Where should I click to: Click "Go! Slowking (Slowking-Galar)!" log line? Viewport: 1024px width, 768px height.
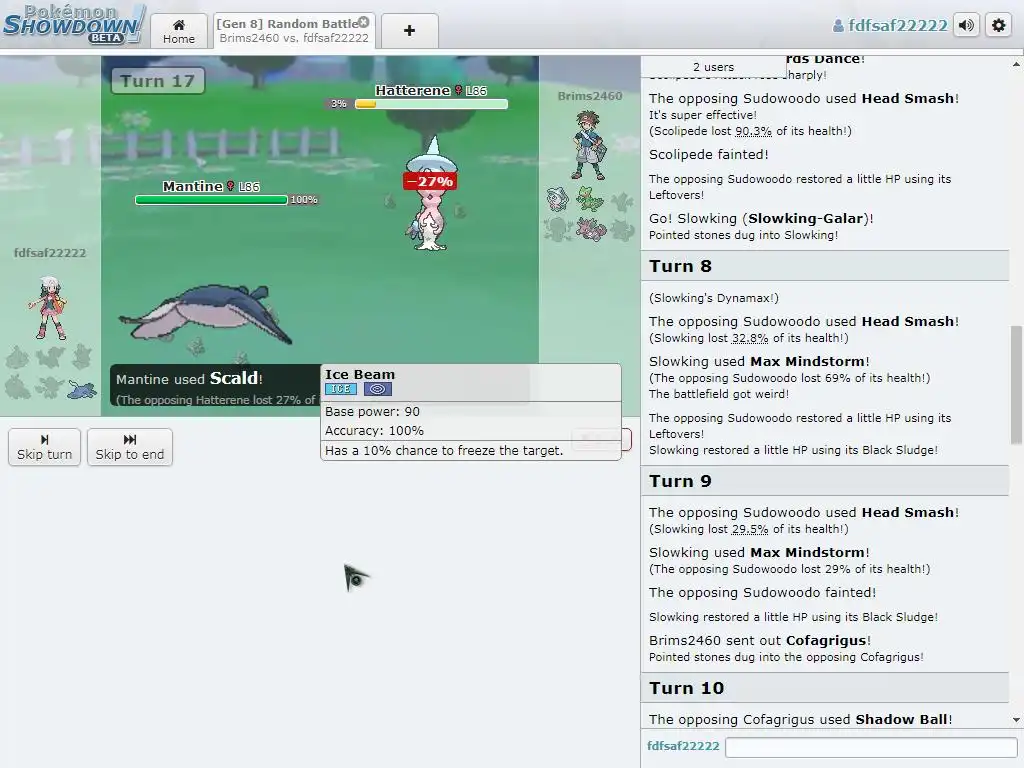coord(761,218)
